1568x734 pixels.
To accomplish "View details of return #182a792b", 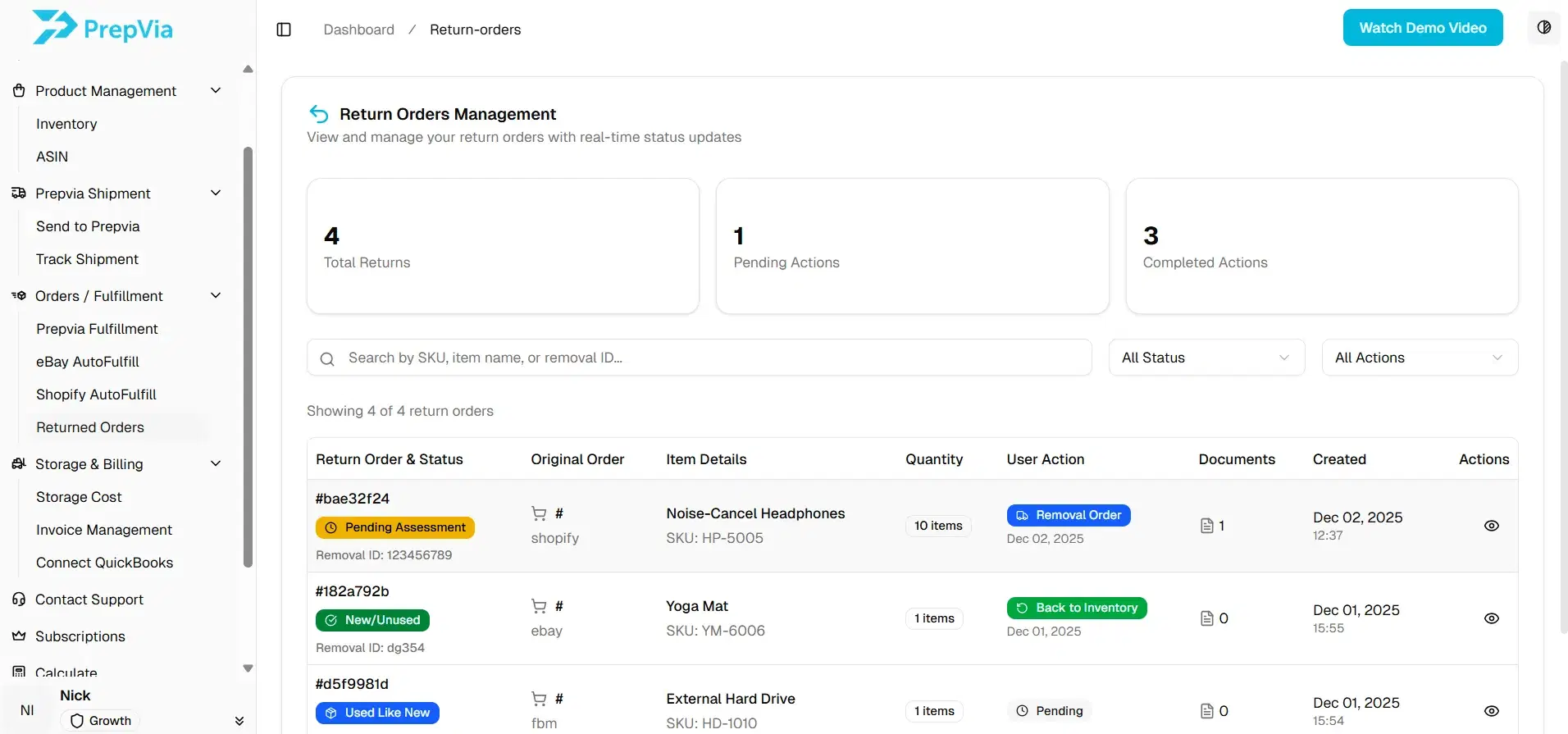I will click(x=1491, y=618).
